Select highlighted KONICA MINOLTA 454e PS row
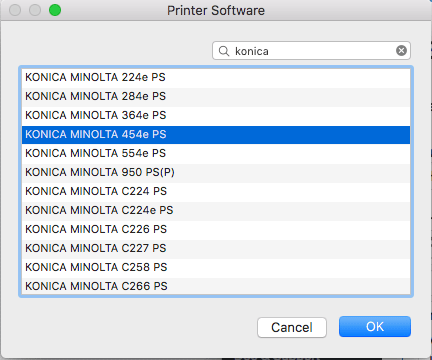This screenshot has height=360, width=432. pyautogui.click(x=216, y=134)
